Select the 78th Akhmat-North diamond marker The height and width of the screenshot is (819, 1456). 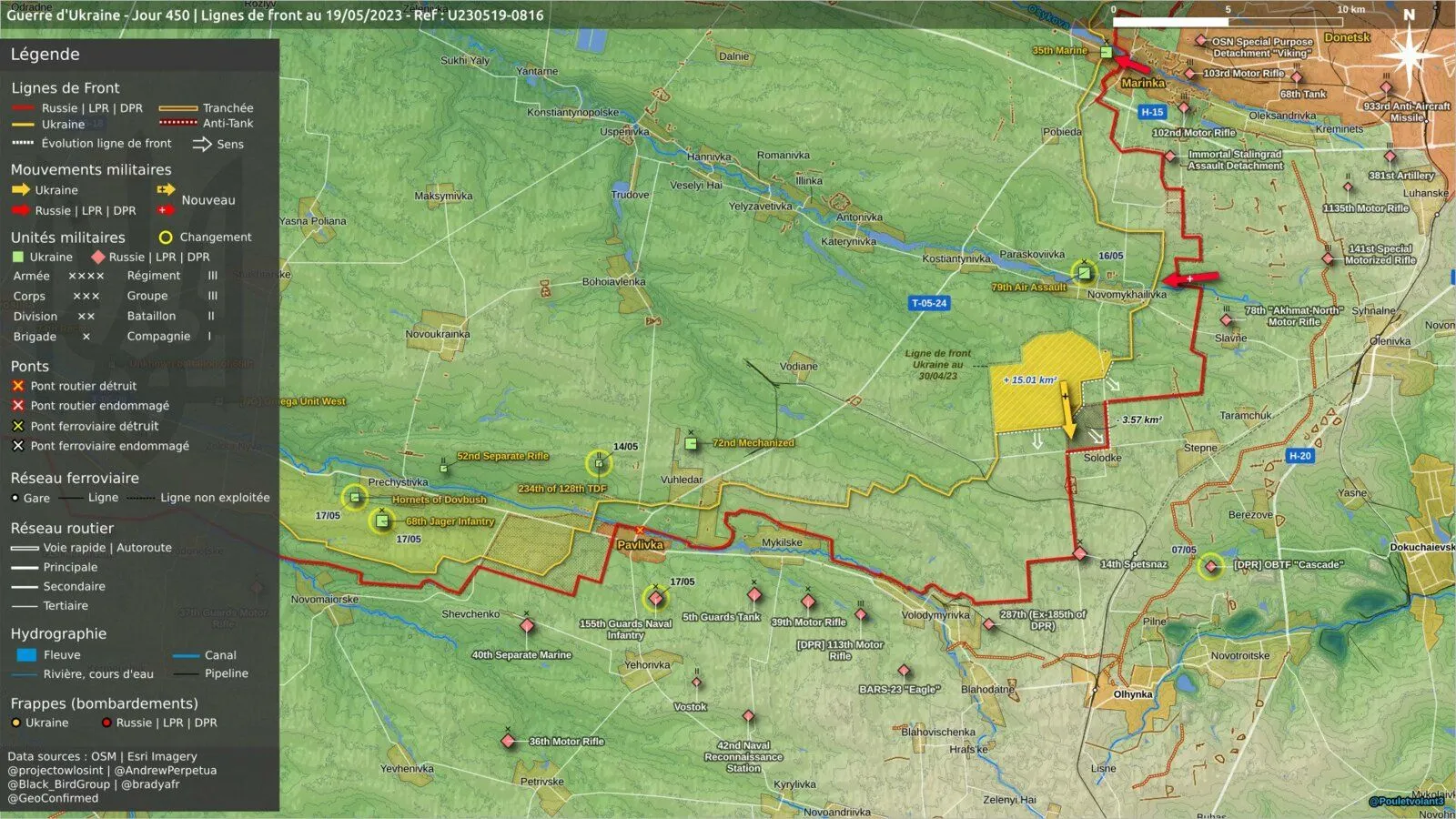click(1227, 319)
